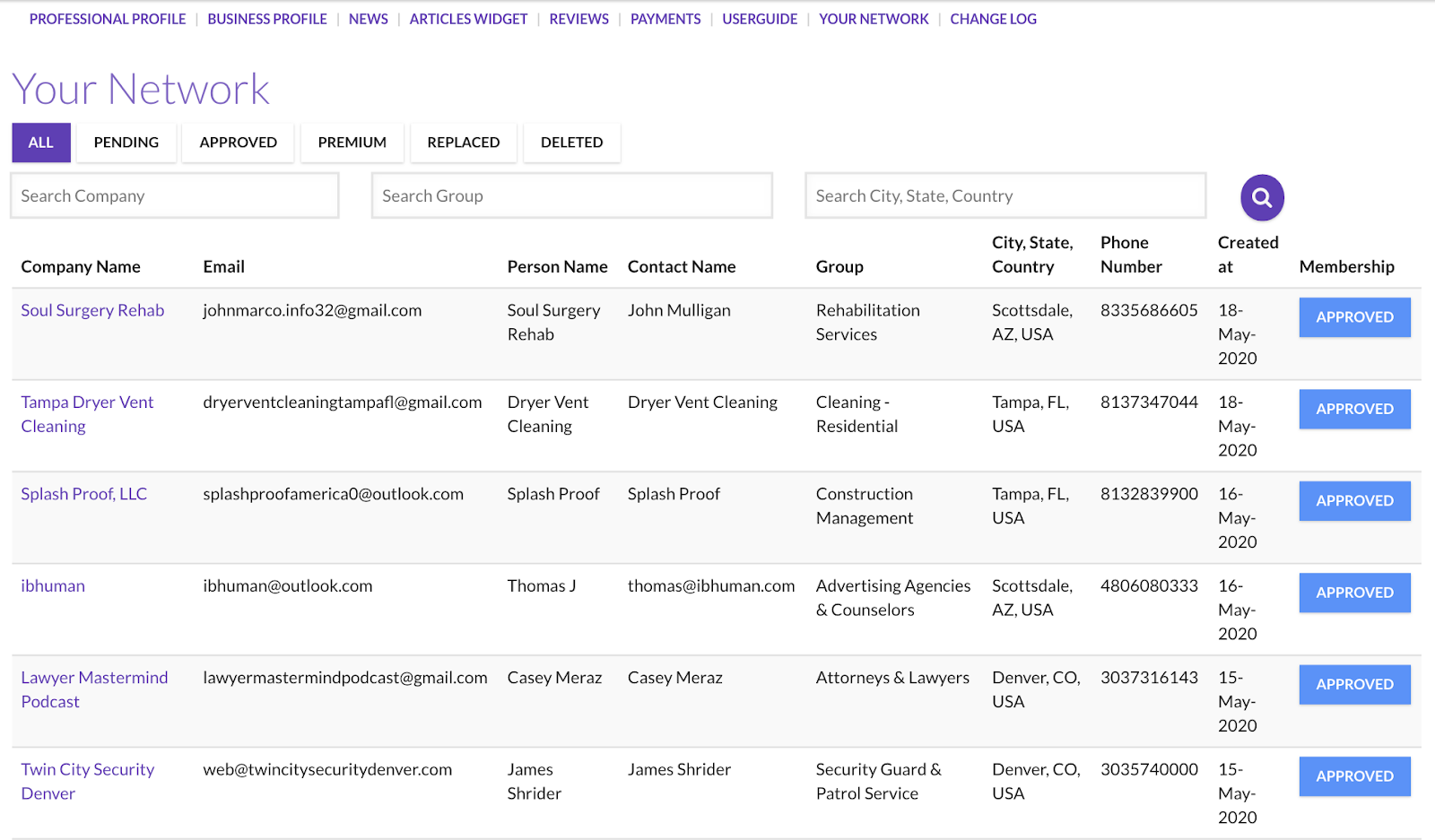Viewport: 1435px width, 840px height.
Task: Open the ibhuman company link
Action: (53, 585)
